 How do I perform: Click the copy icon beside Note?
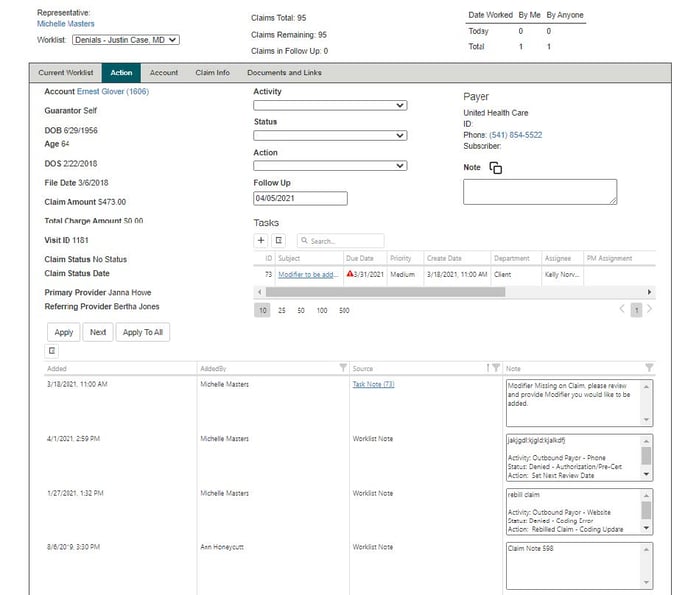click(496, 168)
